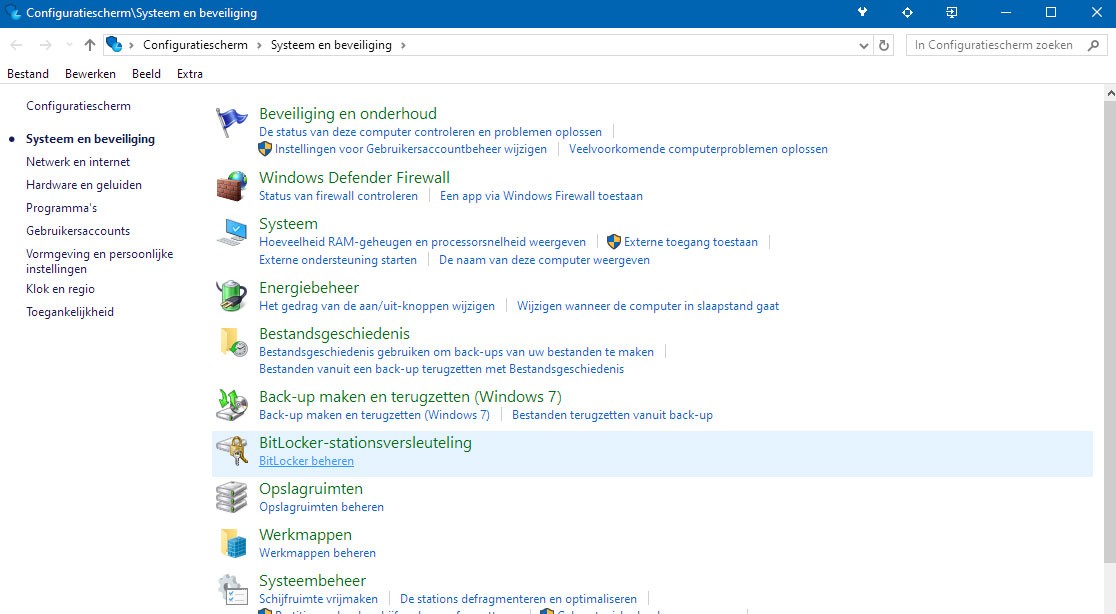The height and width of the screenshot is (614, 1116).
Task: Click the vertical scrollbar thumb
Action: point(1110,331)
